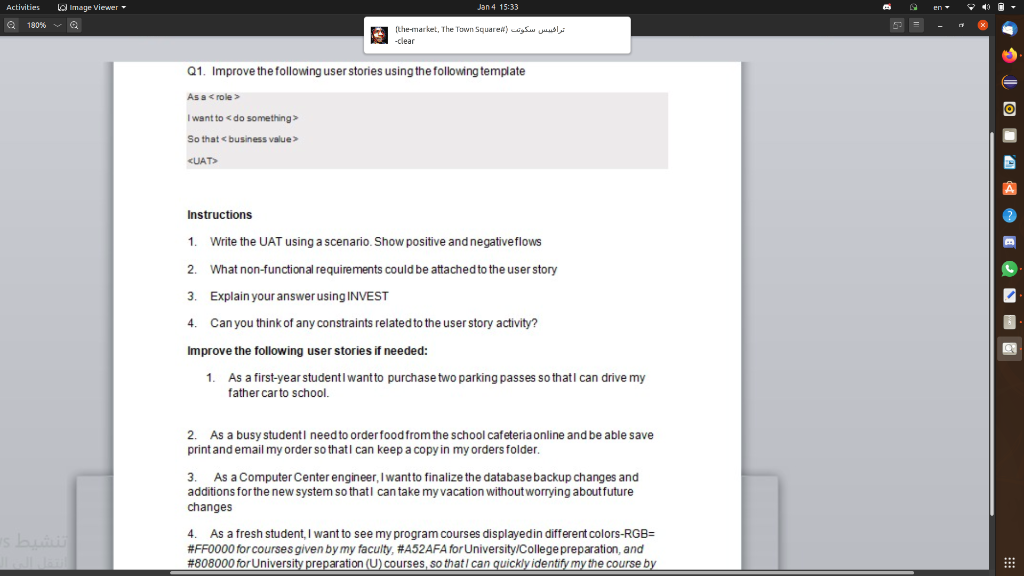Expand the Image Viewer title bar menu arrow
Screen dimensions: 1024x576
[x=125, y=6]
